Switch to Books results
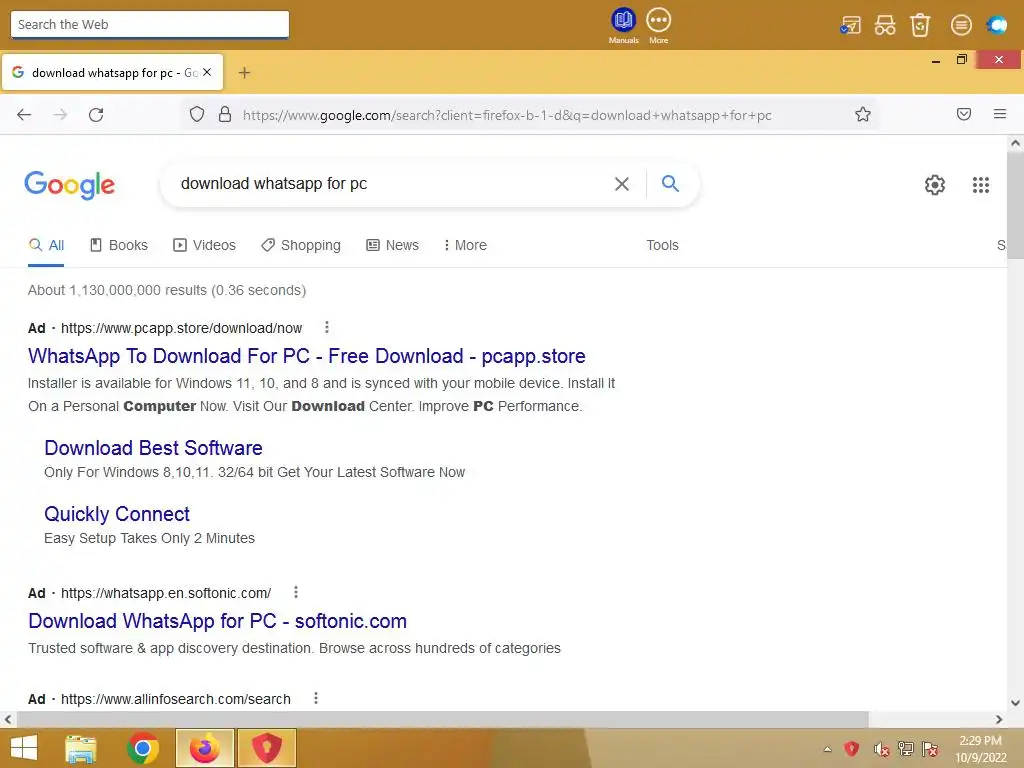Image resolution: width=1024 pixels, height=768 pixels. [x=119, y=246]
